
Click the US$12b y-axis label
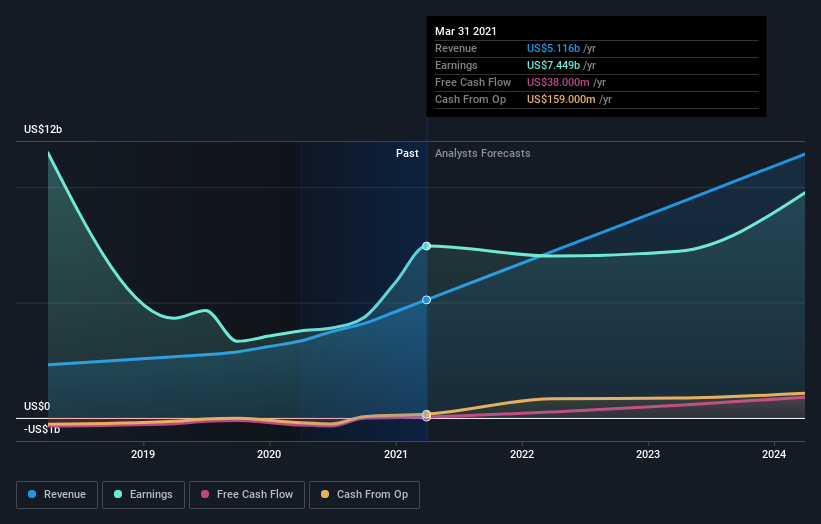(43, 129)
